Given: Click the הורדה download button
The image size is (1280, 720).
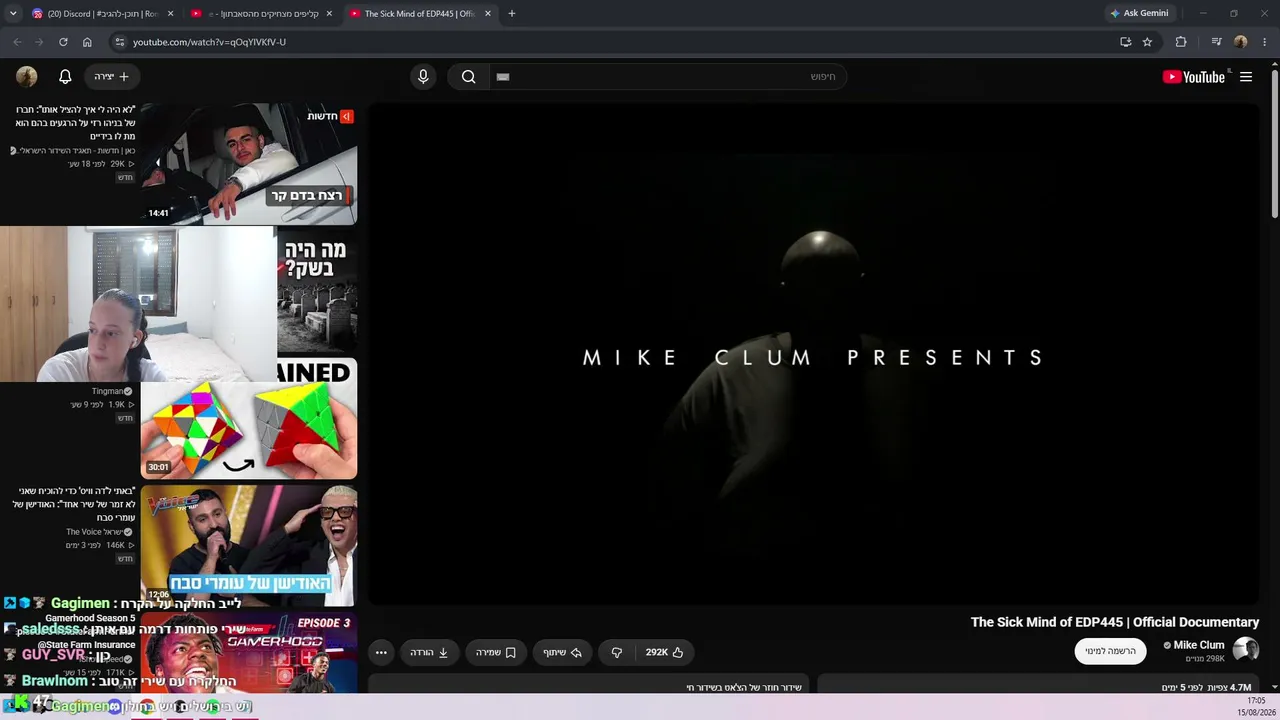Looking at the screenshot, I should [x=429, y=652].
